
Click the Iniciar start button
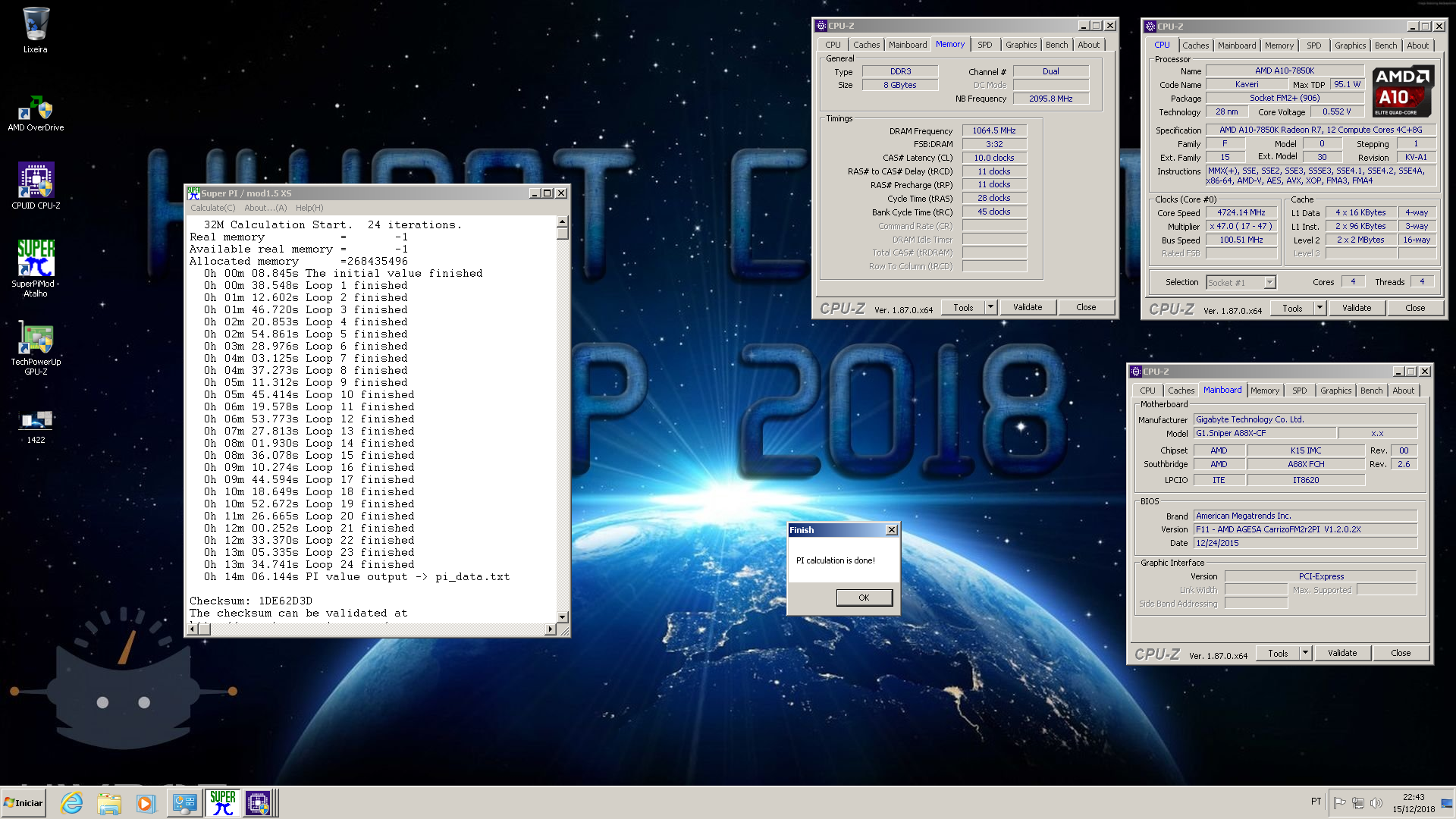click(x=24, y=803)
